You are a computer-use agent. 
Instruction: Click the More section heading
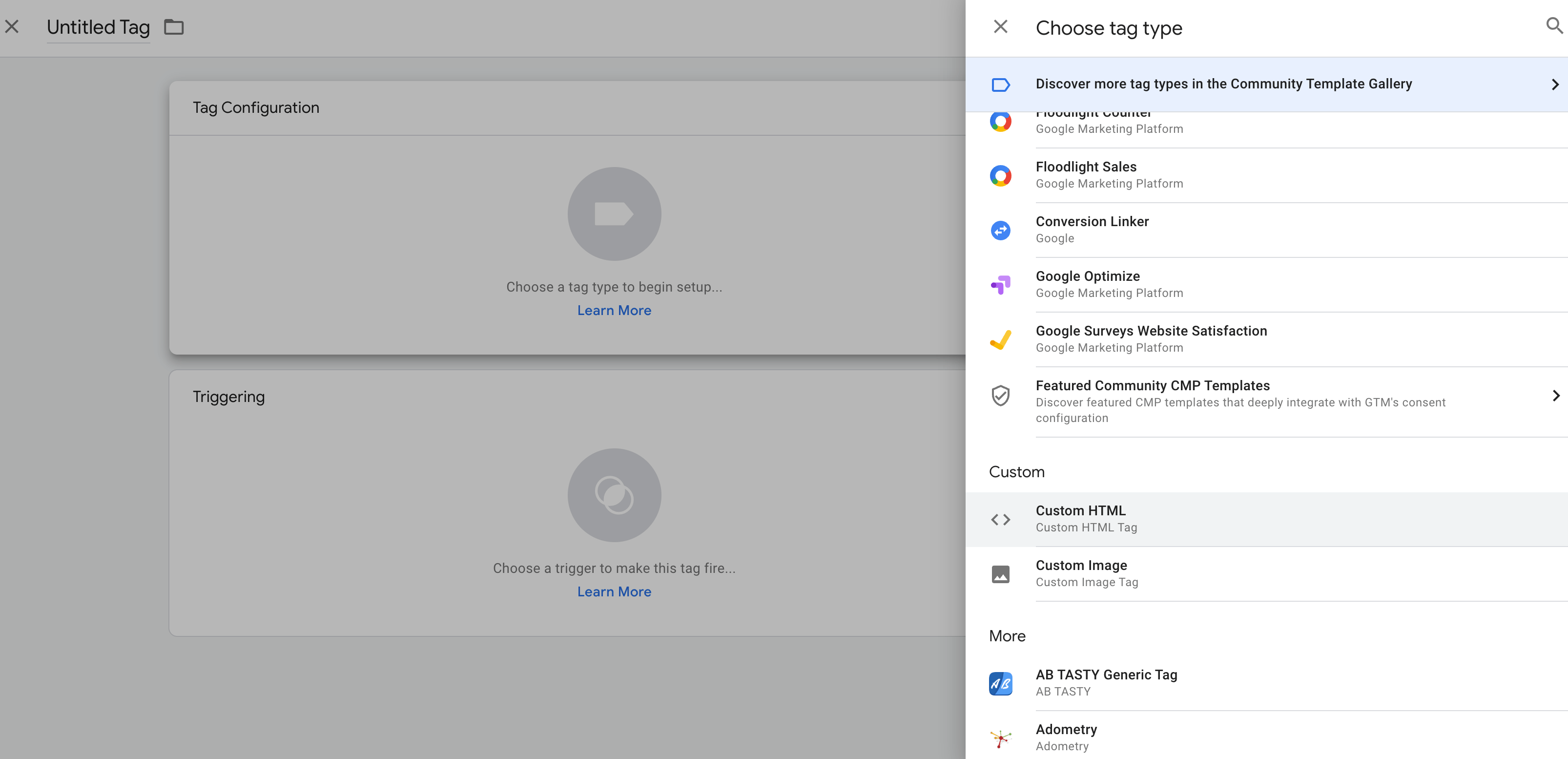pyautogui.click(x=1007, y=636)
